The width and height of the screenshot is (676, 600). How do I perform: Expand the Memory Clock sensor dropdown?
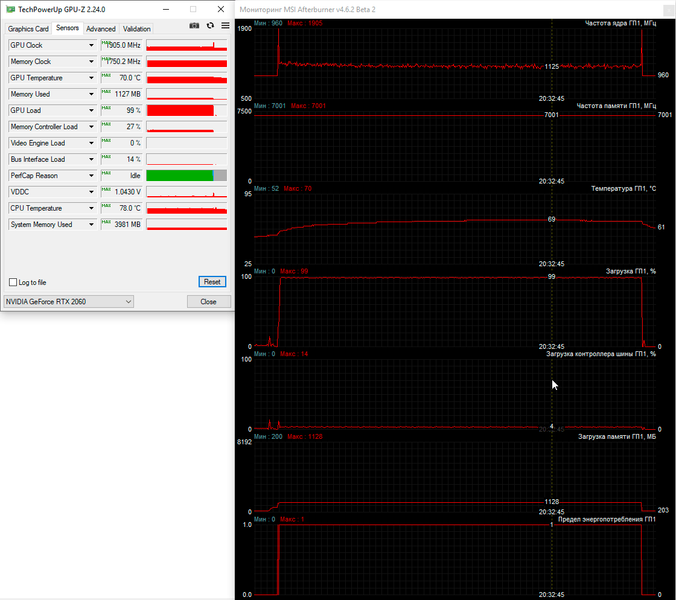[91, 62]
